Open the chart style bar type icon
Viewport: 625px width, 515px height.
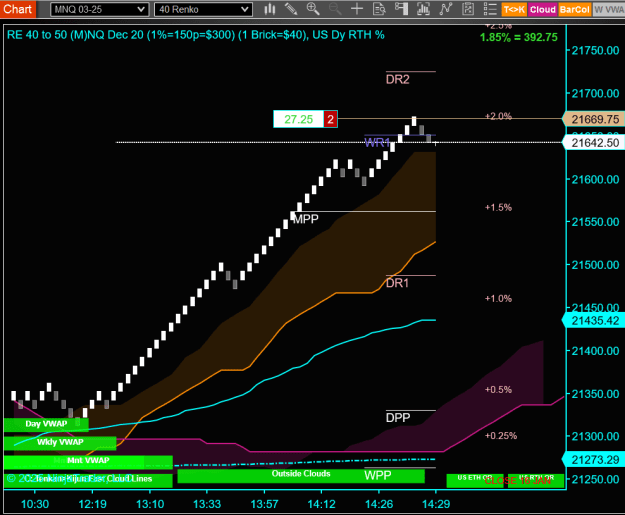270,9
